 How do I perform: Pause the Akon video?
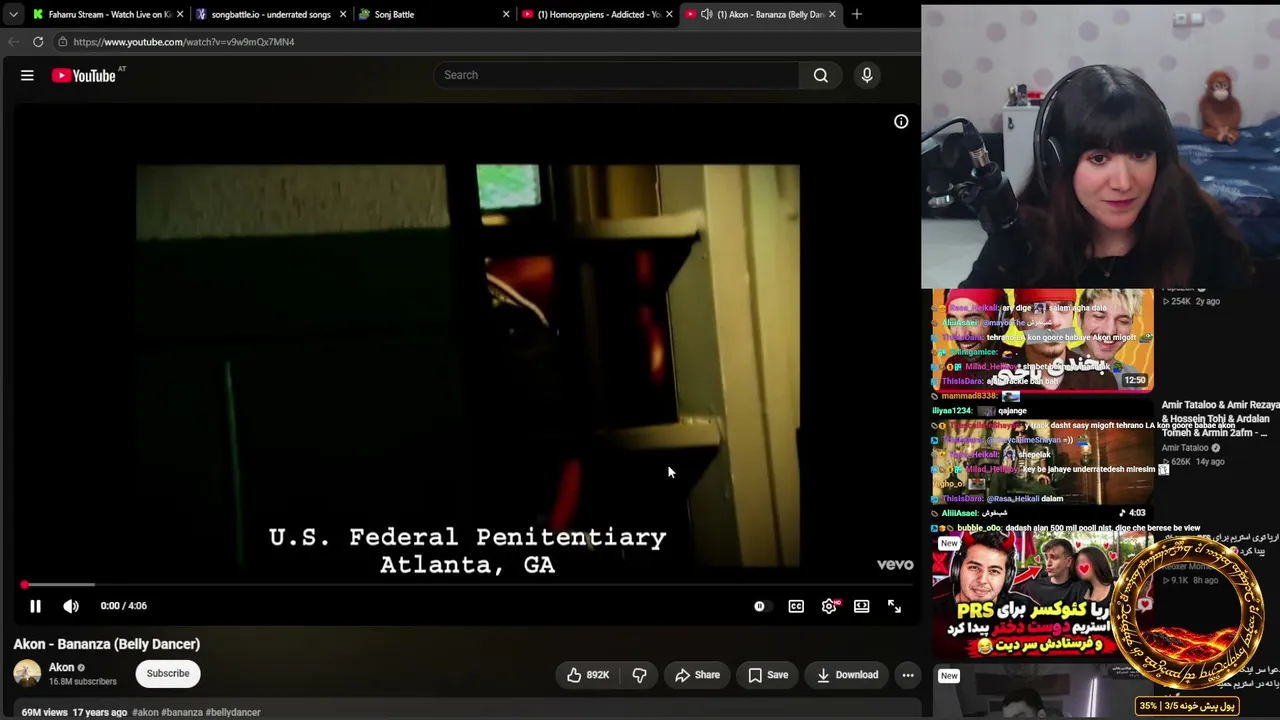click(35, 606)
